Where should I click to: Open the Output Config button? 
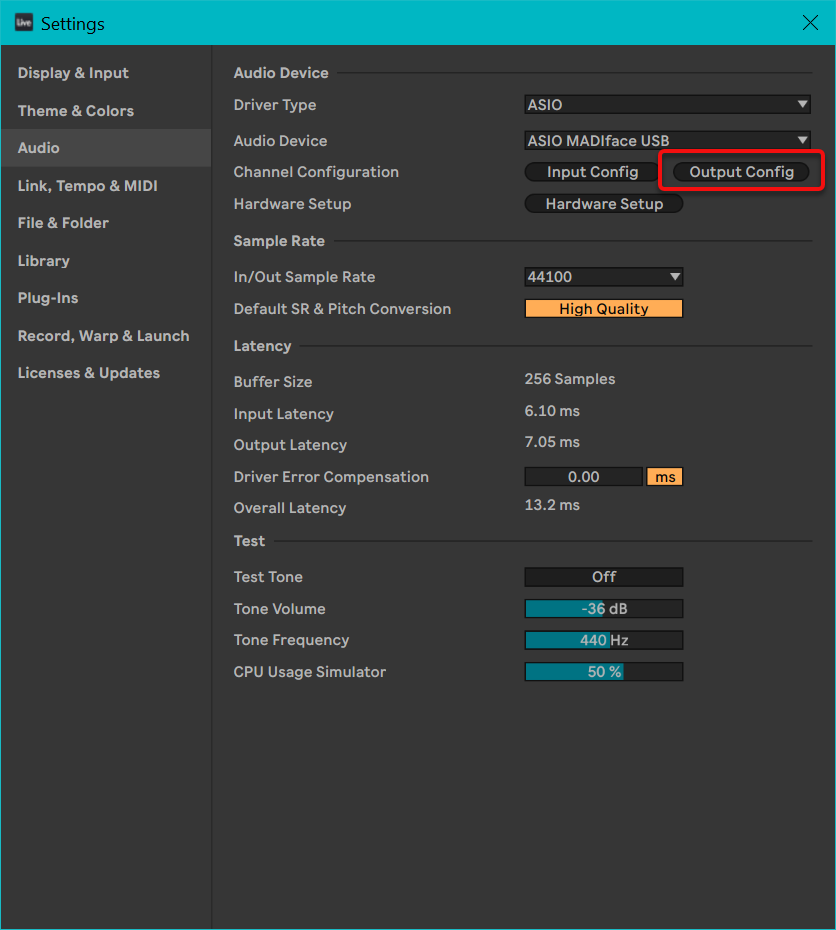pos(741,172)
